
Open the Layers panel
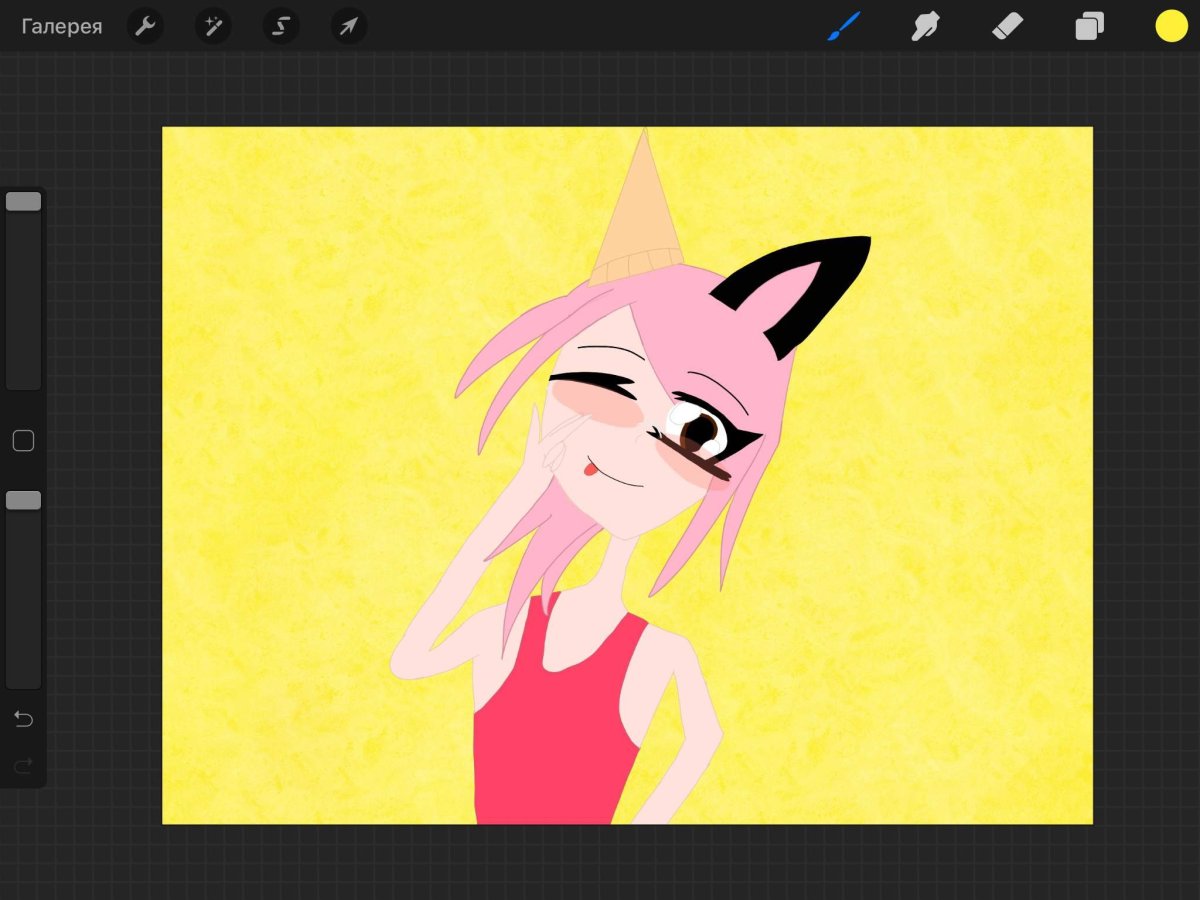(x=1089, y=27)
